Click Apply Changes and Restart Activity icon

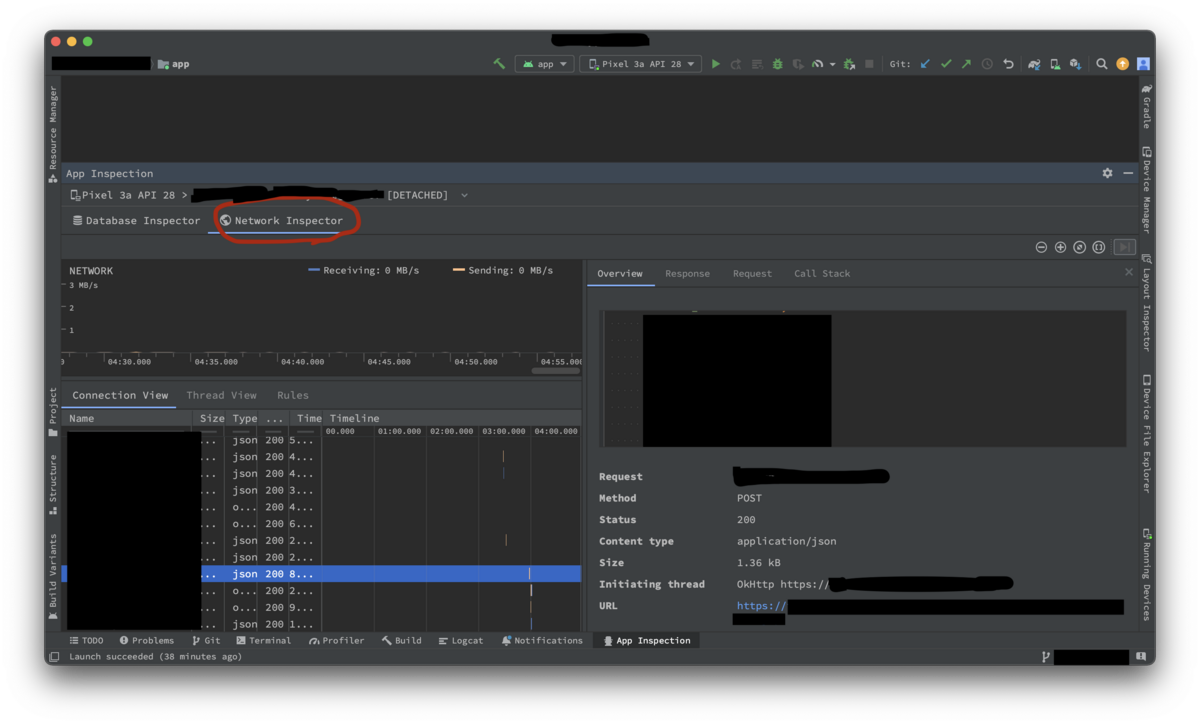pyautogui.click(x=736, y=64)
